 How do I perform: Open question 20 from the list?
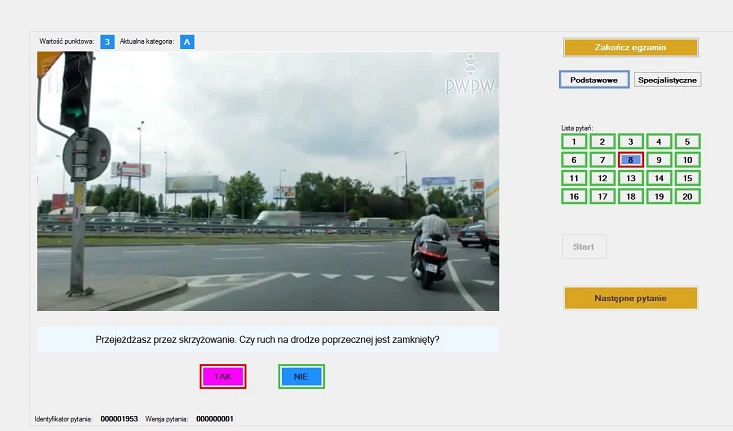coord(688,197)
